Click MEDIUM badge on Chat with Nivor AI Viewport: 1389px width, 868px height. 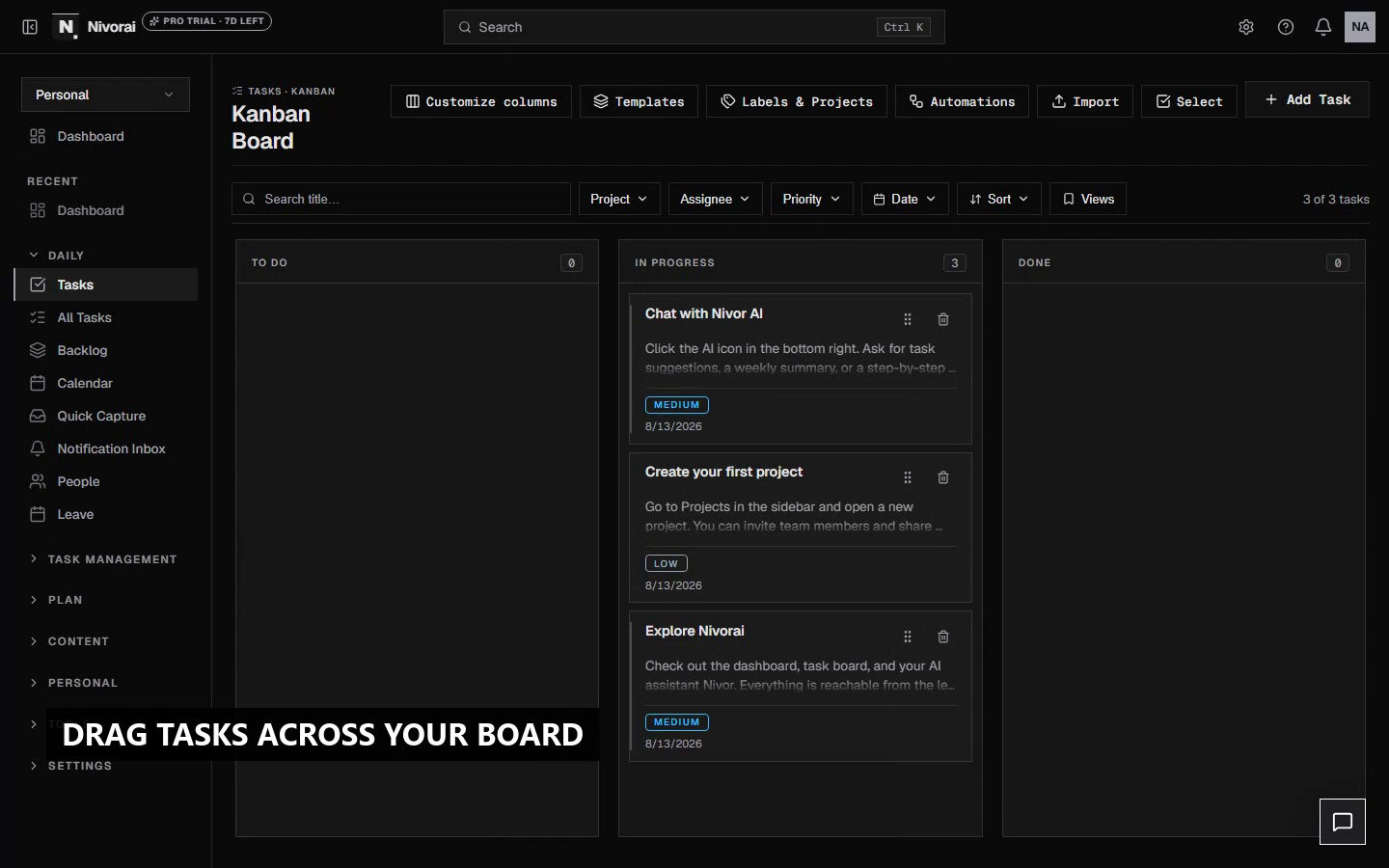click(x=676, y=405)
